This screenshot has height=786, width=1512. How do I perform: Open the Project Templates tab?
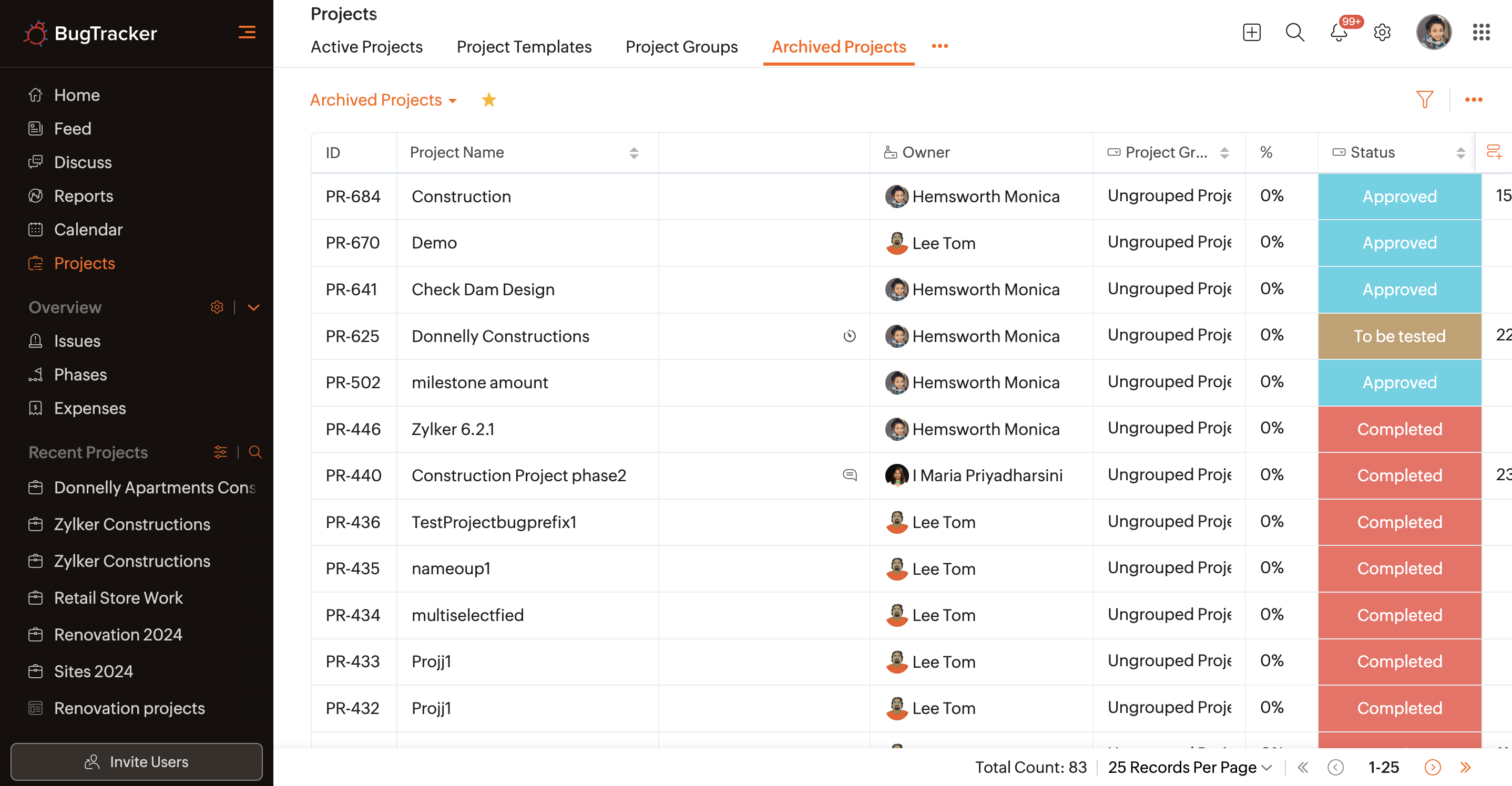[524, 47]
